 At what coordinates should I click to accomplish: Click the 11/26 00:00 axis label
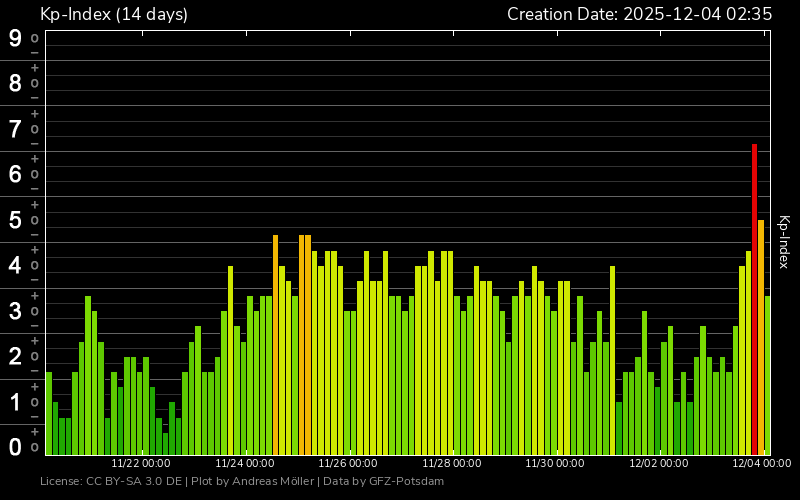pos(347,463)
